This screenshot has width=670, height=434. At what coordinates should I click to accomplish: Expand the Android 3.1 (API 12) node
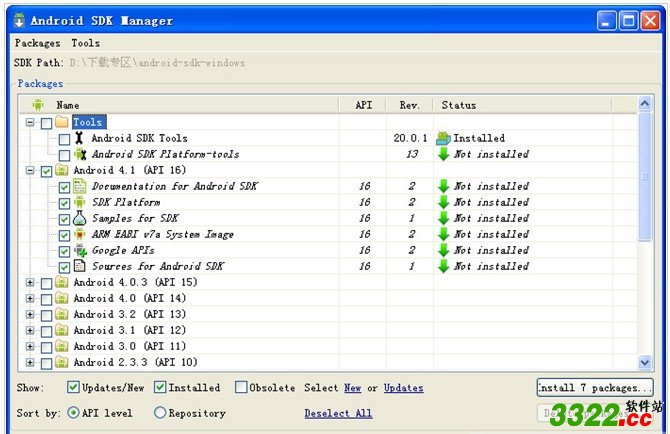tap(29, 331)
